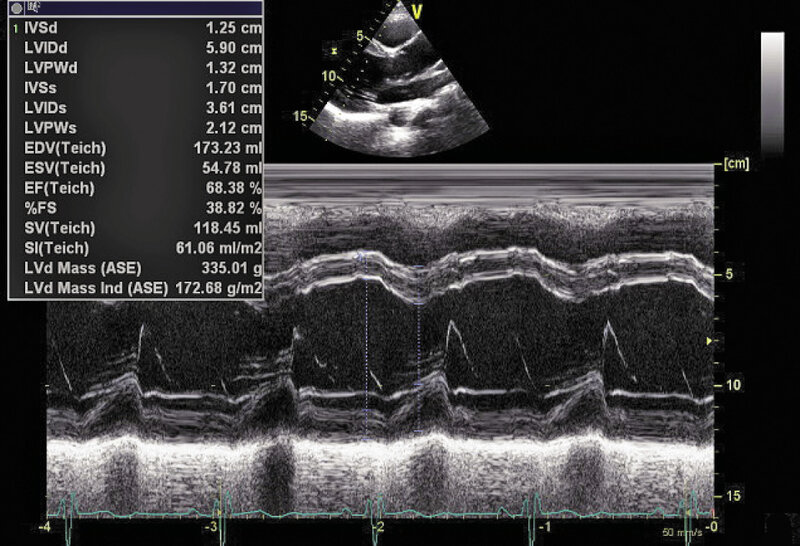Click the systolic dotted caliper line
The width and height of the screenshot is (800, 546).
(418, 348)
